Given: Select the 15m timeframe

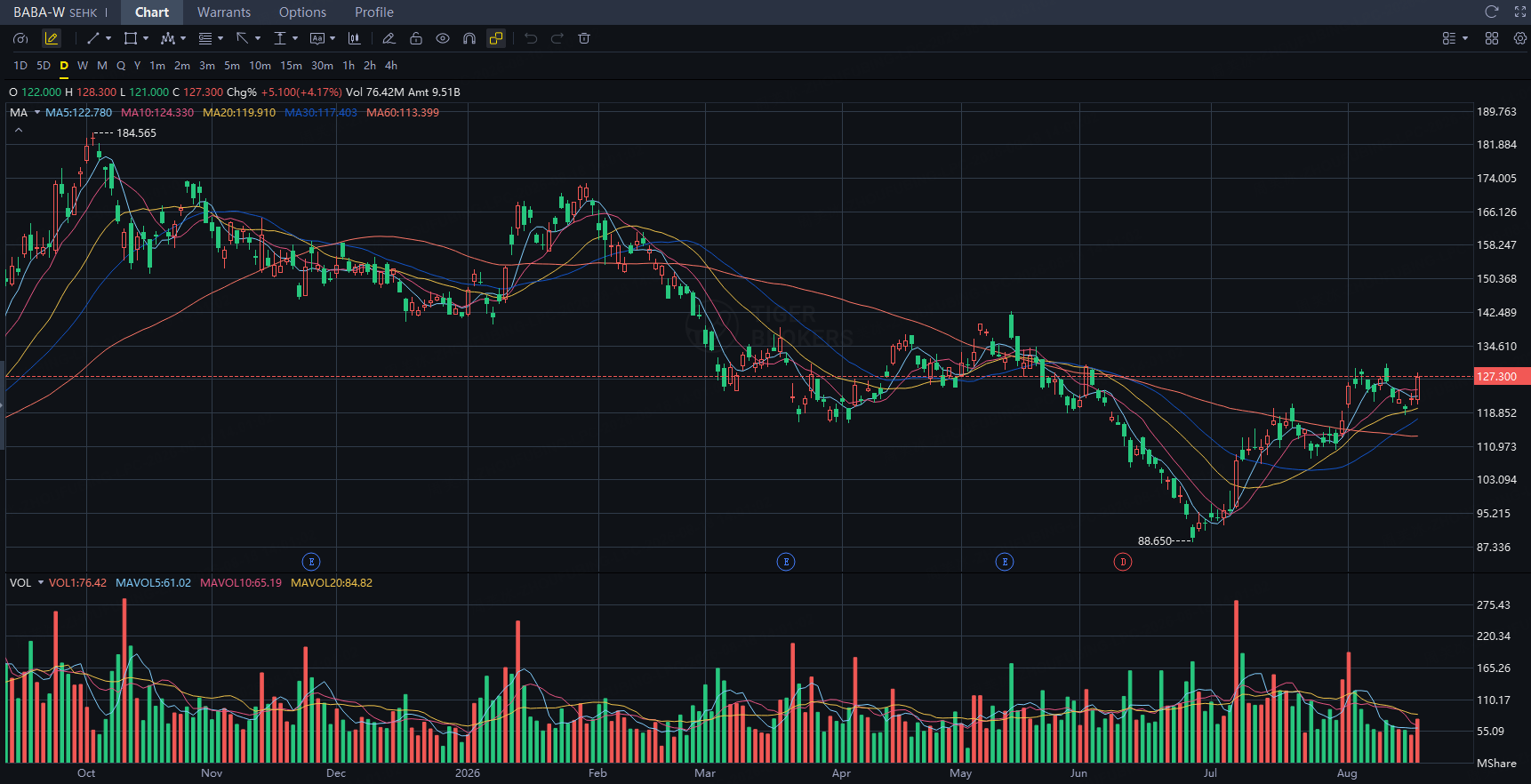Looking at the screenshot, I should point(291,66).
